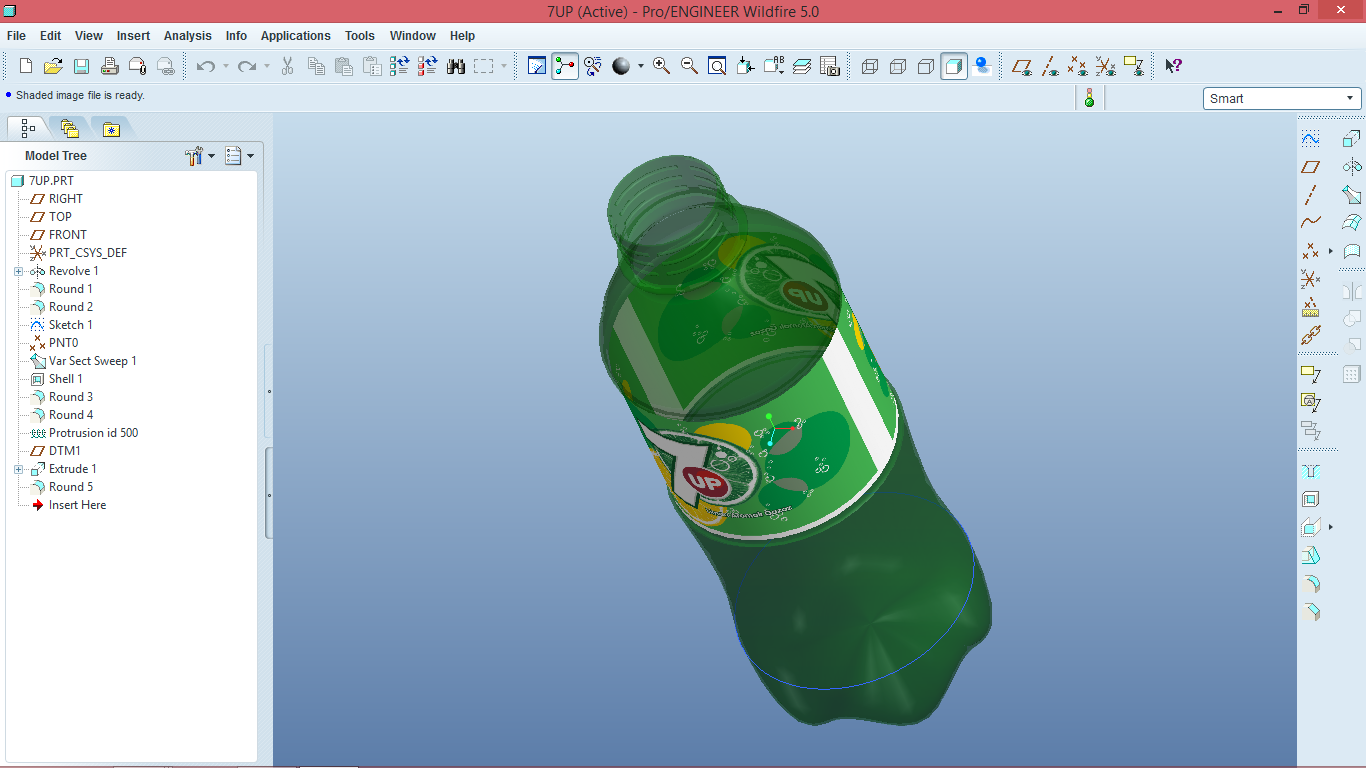Image resolution: width=1366 pixels, height=768 pixels.
Task: Click the Open file folder icon
Action: 54,66
